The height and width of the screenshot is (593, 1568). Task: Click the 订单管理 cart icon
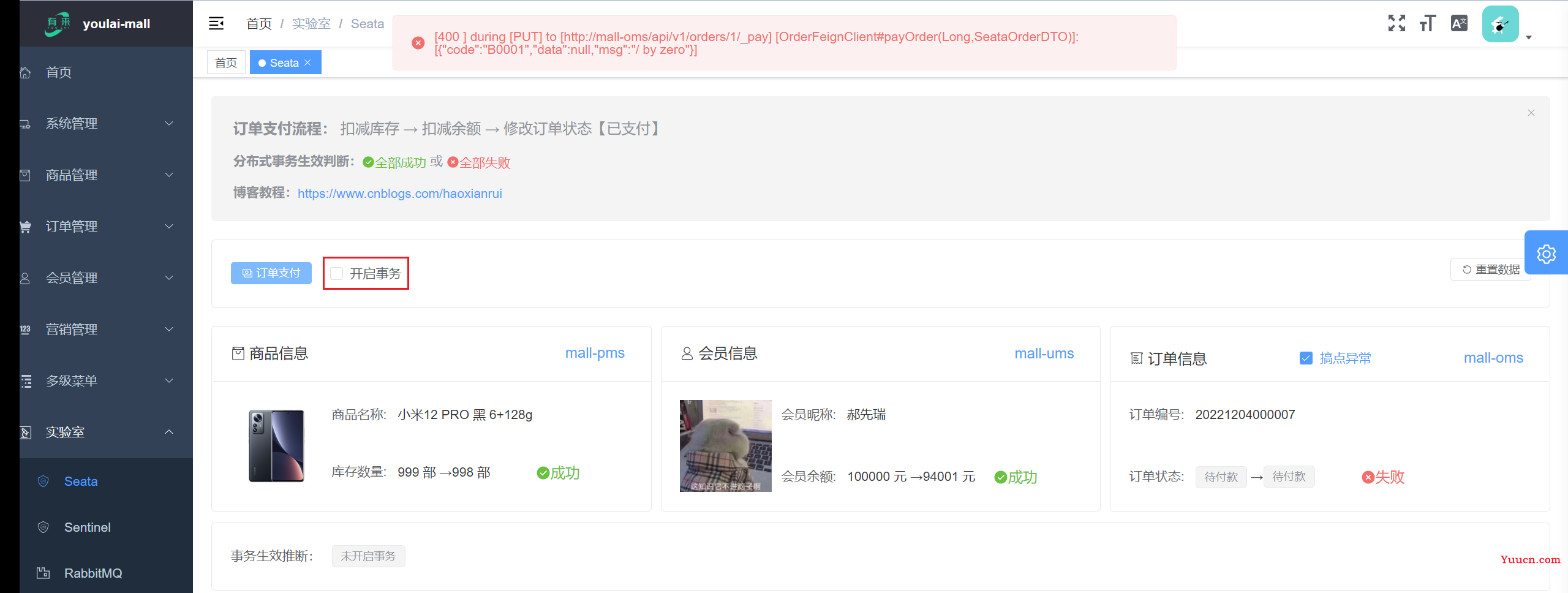coord(25,227)
